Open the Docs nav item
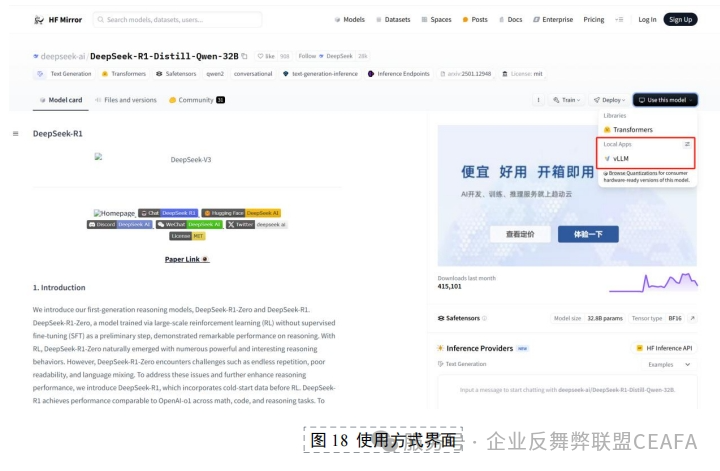720x471 pixels. click(511, 20)
